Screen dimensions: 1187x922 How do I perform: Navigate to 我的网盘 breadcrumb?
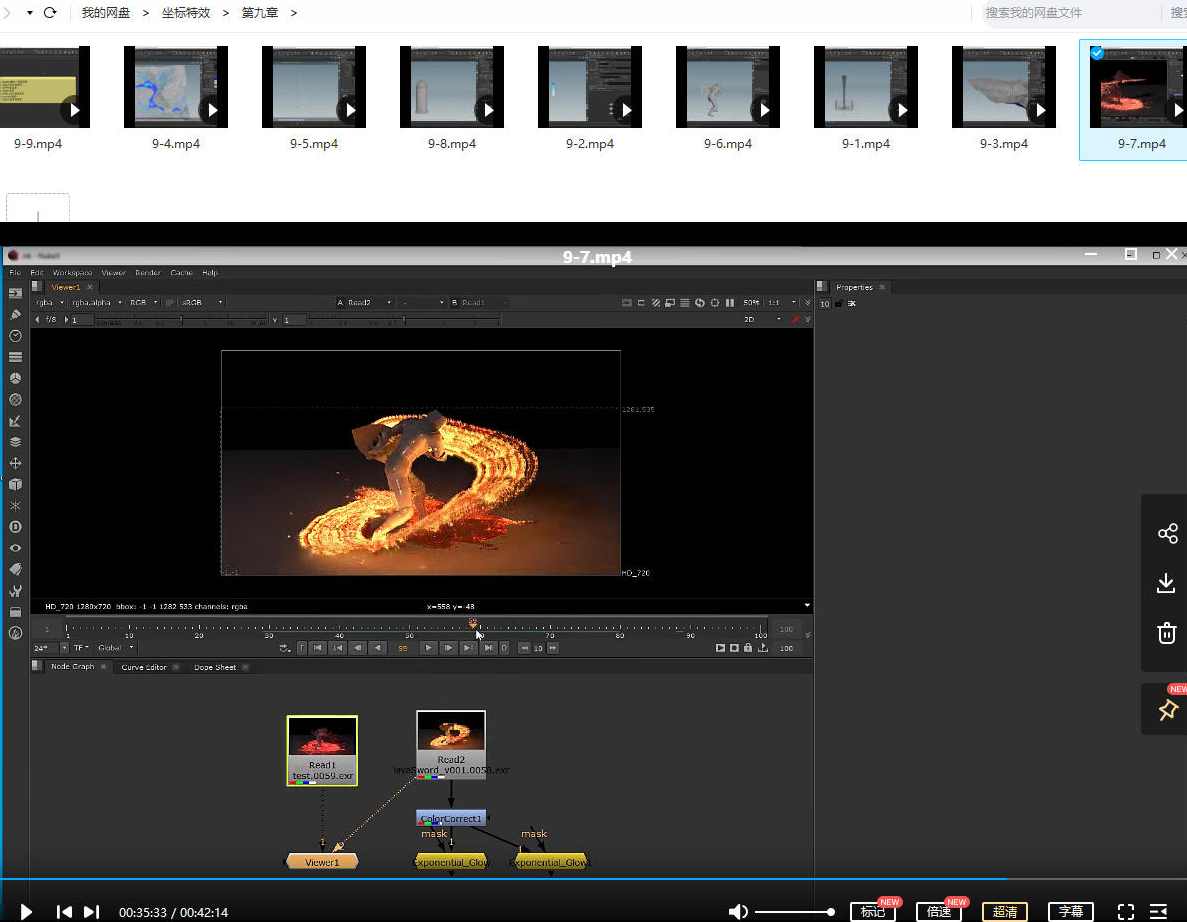coord(106,13)
